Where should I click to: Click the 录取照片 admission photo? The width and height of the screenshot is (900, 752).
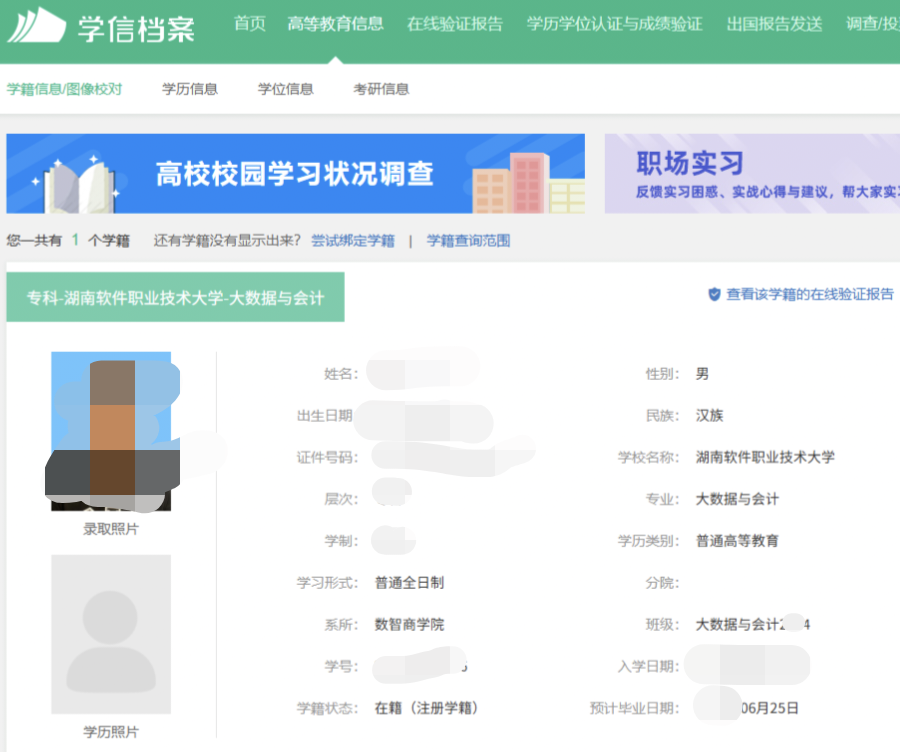(x=111, y=431)
